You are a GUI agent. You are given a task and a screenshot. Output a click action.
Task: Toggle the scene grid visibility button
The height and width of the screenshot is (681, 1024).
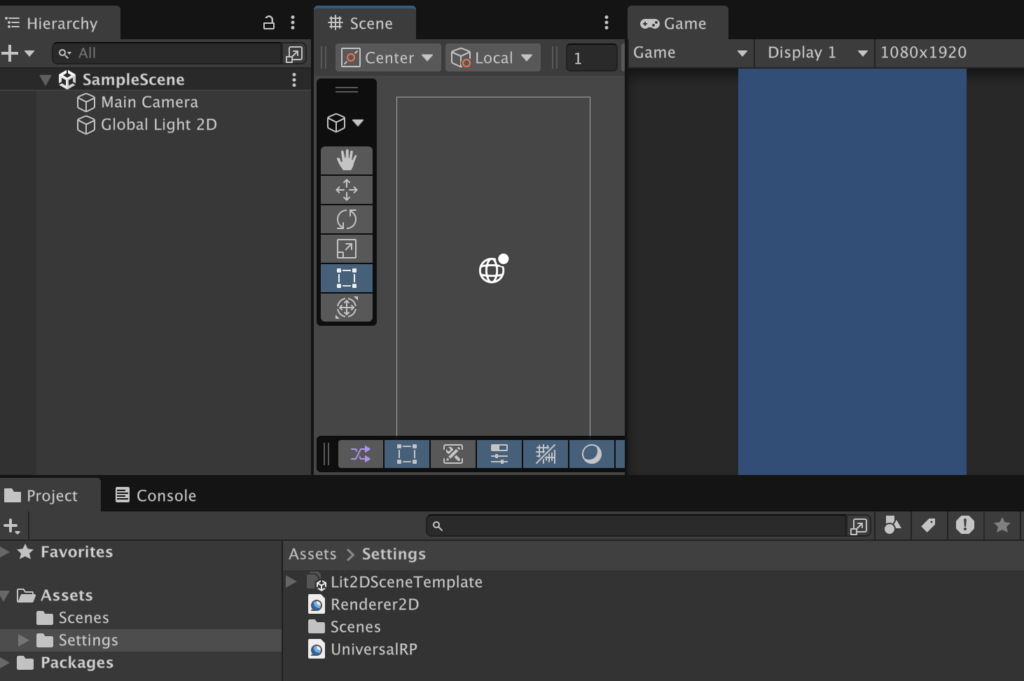(x=545, y=454)
